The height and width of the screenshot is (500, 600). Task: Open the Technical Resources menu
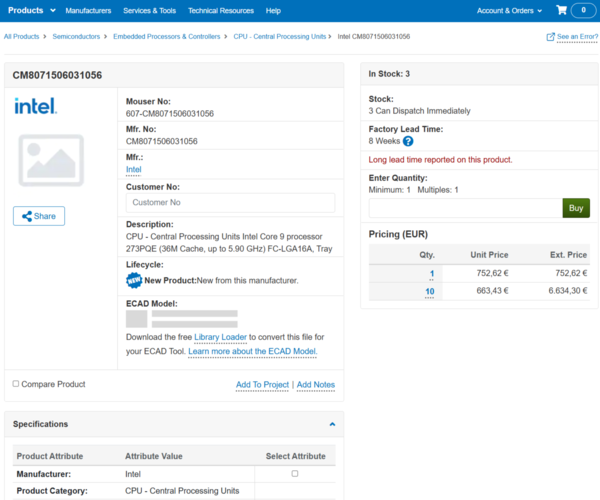pyautogui.click(x=221, y=11)
